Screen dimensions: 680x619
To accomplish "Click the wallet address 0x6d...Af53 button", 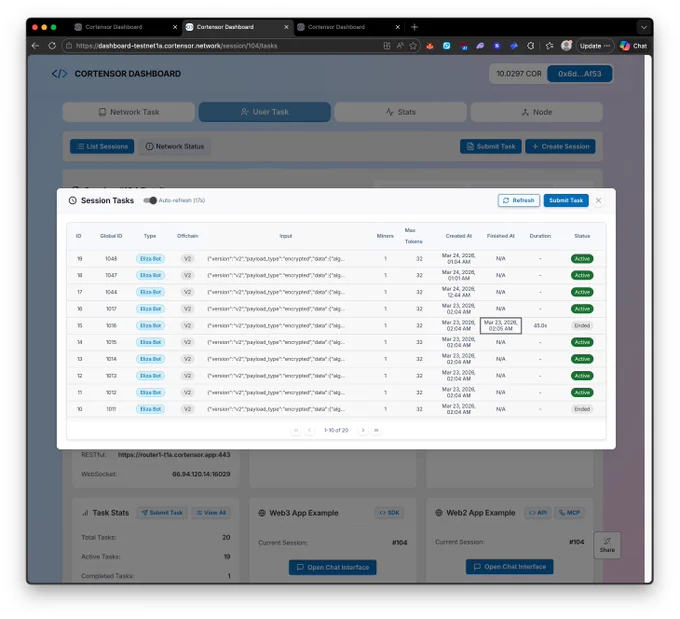I will coord(580,74).
